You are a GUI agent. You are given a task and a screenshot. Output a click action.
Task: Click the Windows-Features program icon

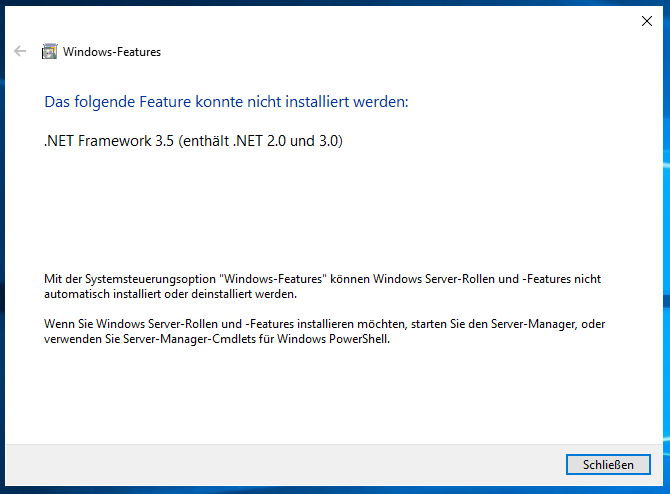tap(50, 51)
